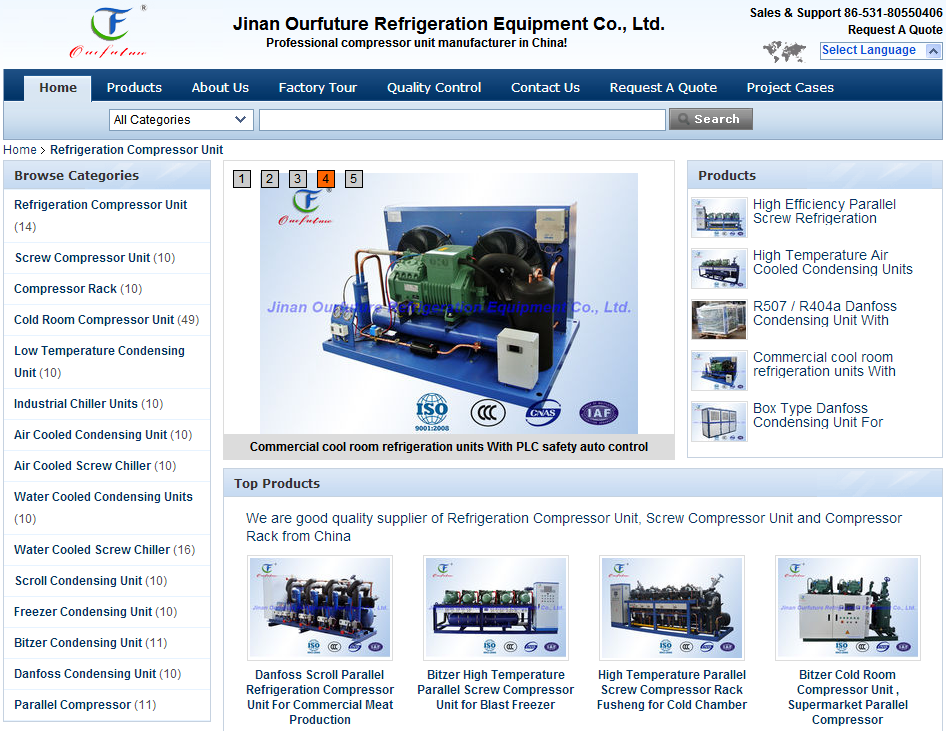This screenshot has height=731, width=946.
Task: Open High Temperature Parallel Screw Compressor Rack link
Action: (x=671, y=690)
